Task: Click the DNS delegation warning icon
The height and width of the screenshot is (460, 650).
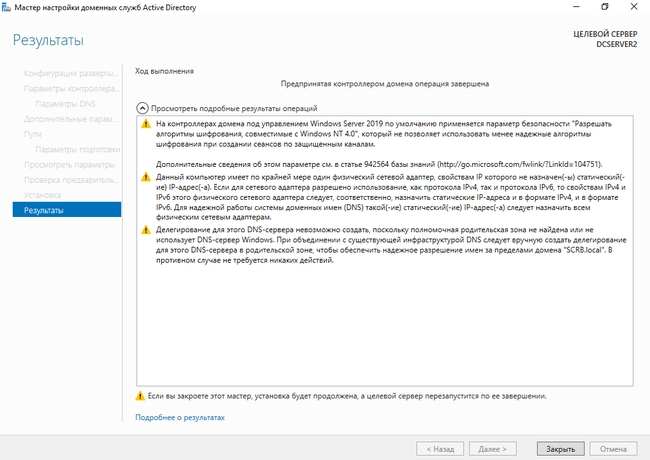Action: 147,231
